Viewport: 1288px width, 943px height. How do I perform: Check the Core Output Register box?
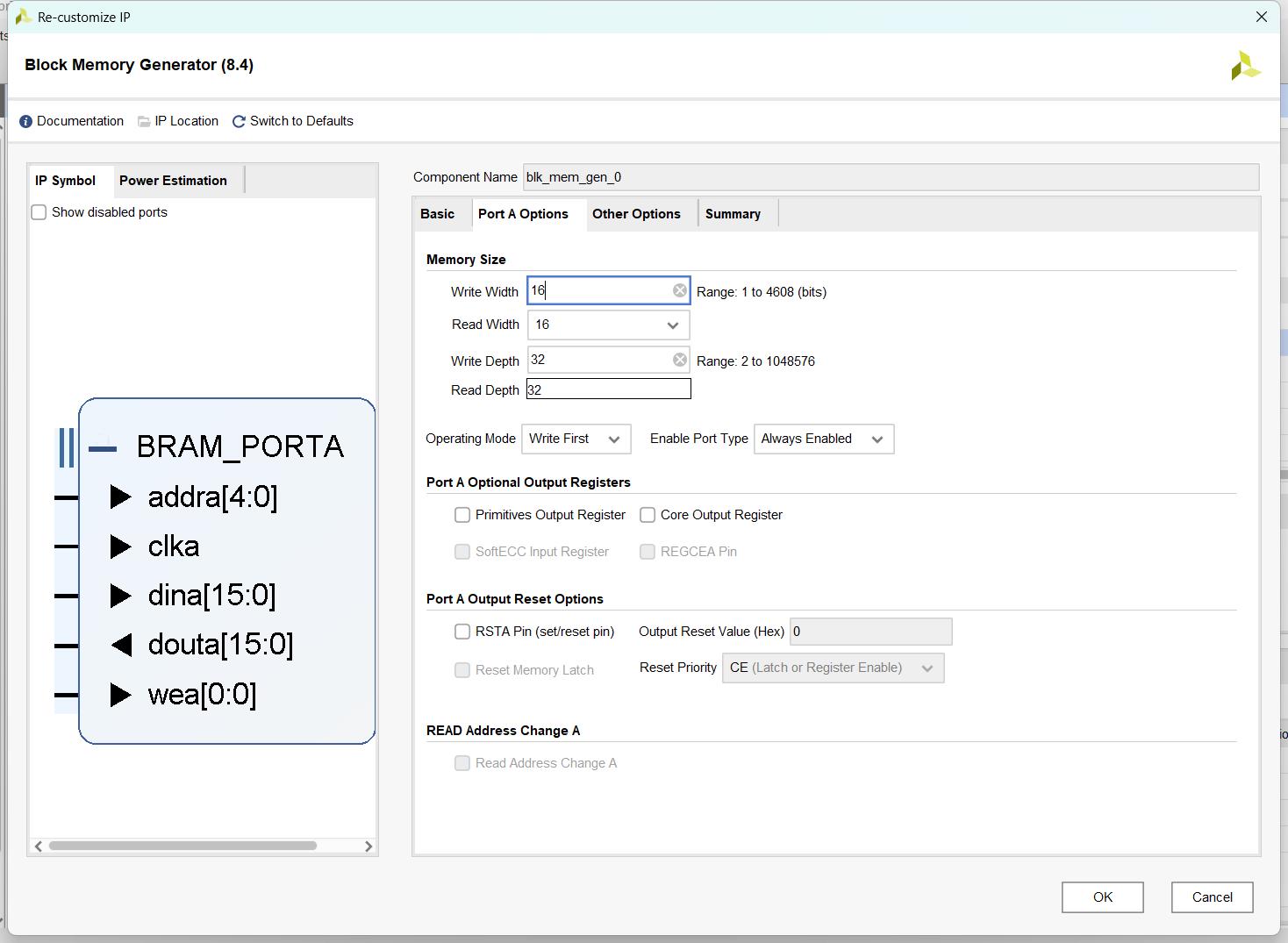[648, 515]
